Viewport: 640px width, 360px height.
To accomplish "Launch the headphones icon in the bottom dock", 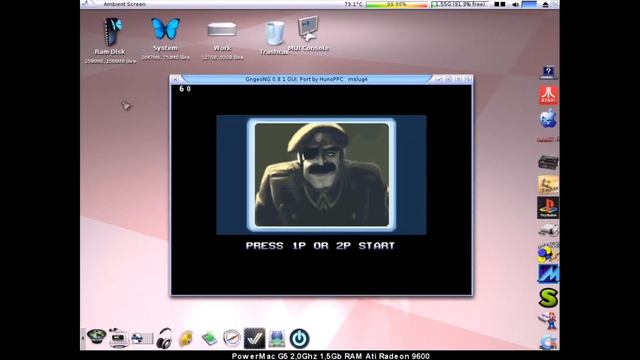I will (164, 338).
